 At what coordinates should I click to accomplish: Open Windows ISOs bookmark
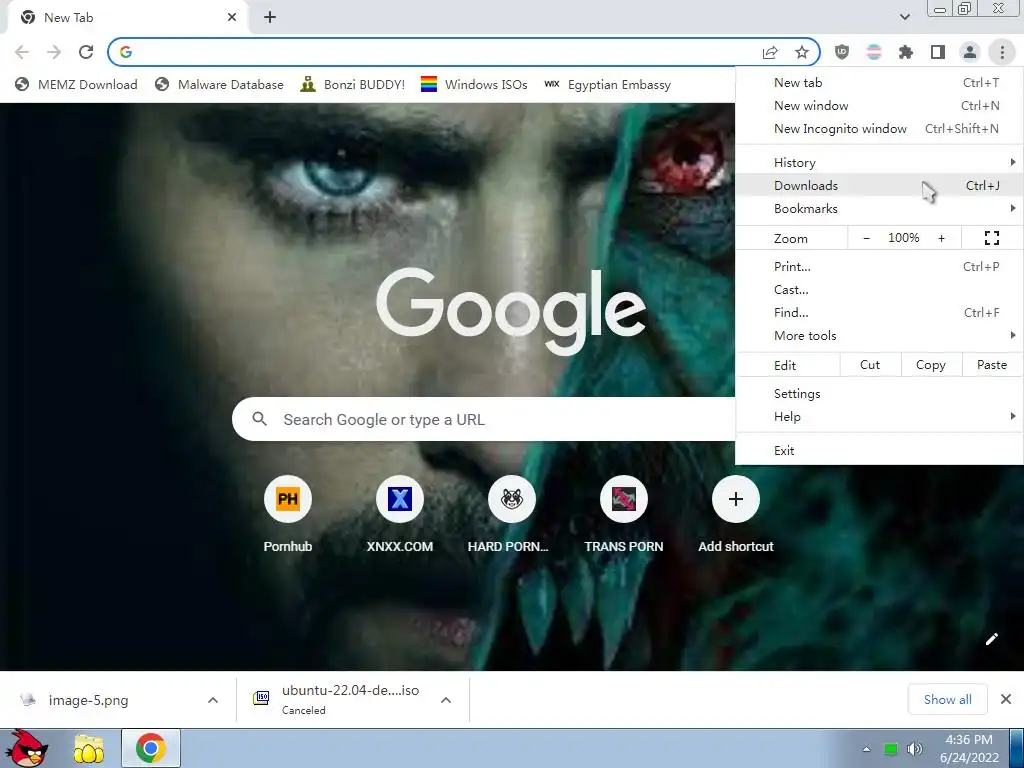[474, 84]
